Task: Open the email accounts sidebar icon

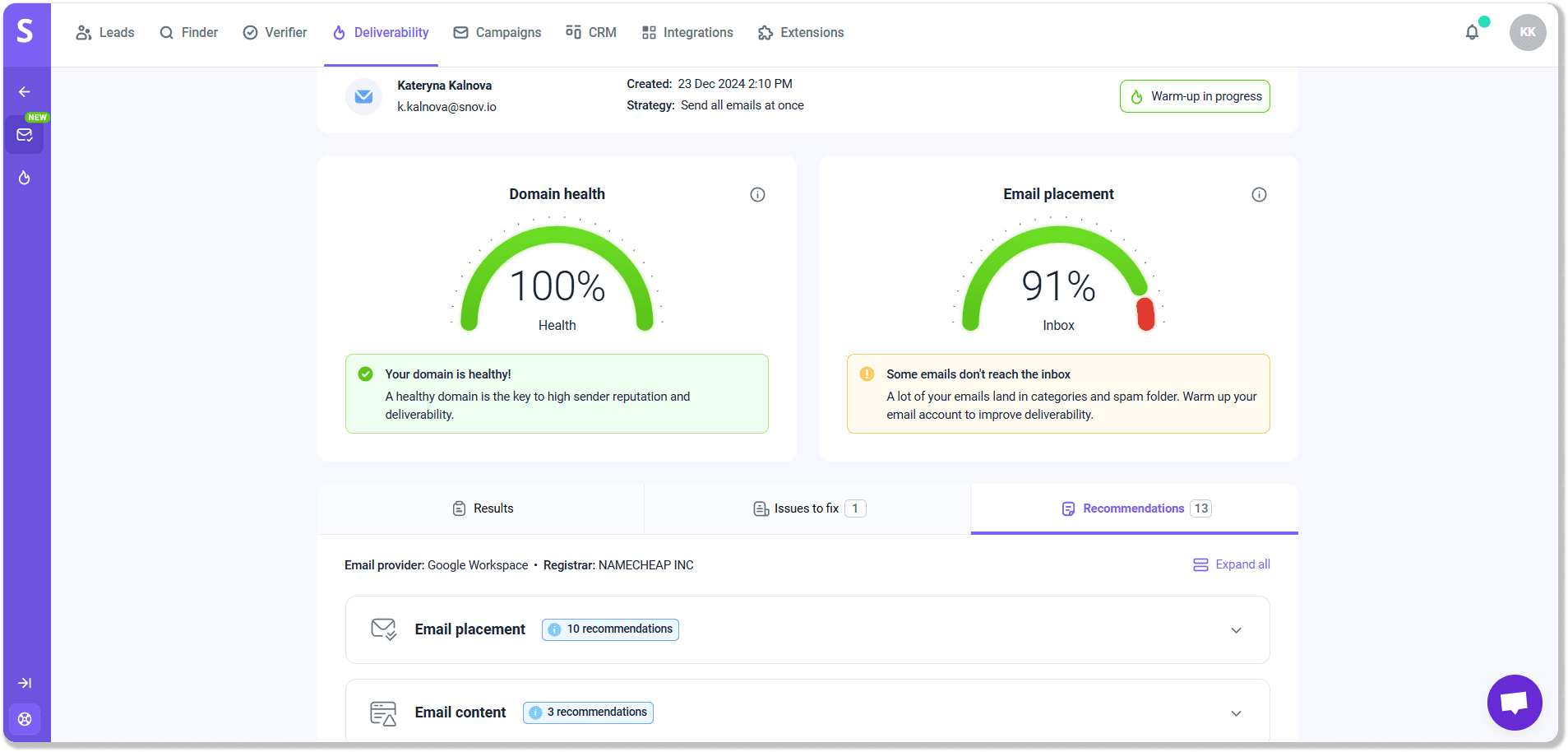Action: (25, 135)
